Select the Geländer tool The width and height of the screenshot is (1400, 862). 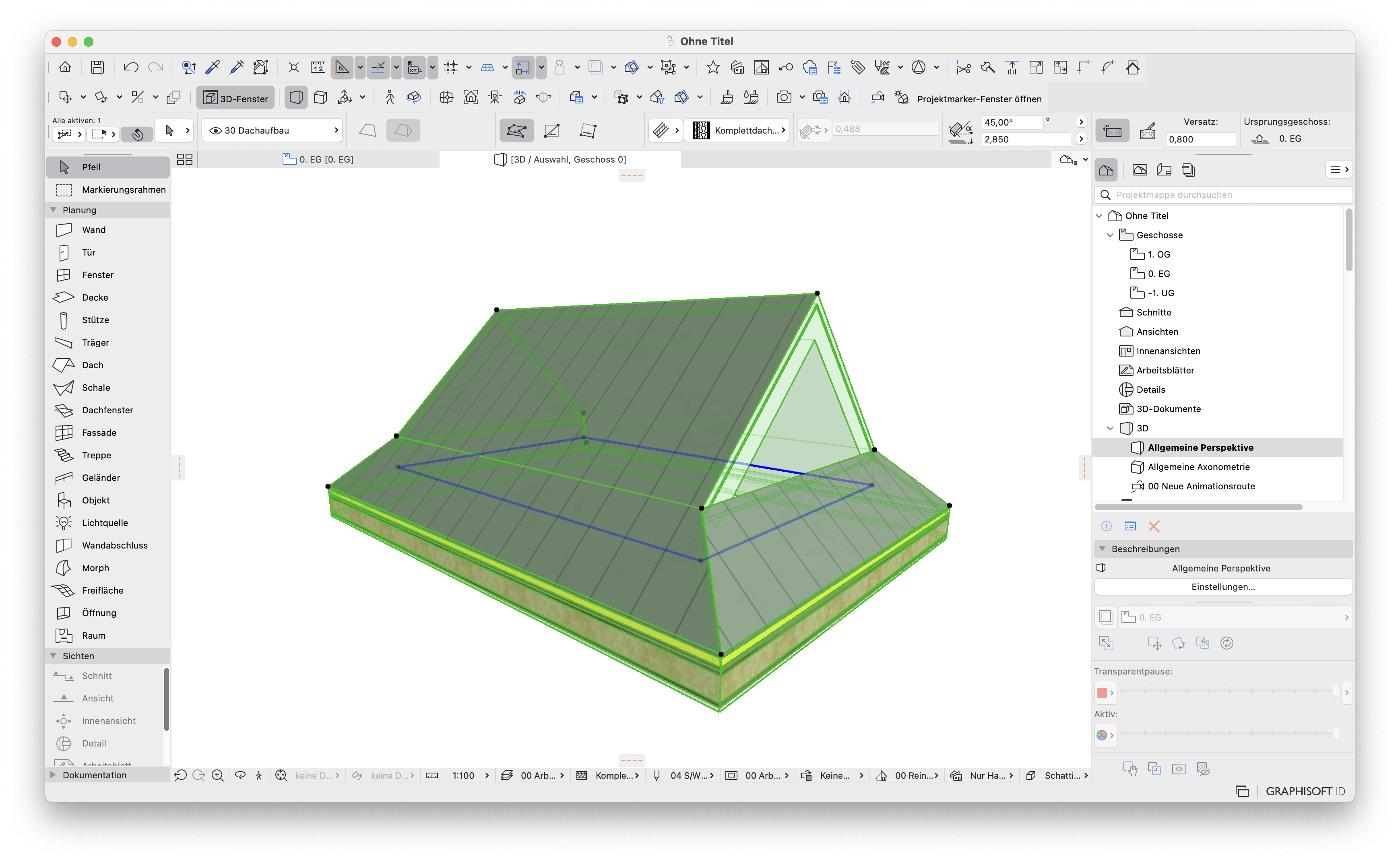(108, 477)
